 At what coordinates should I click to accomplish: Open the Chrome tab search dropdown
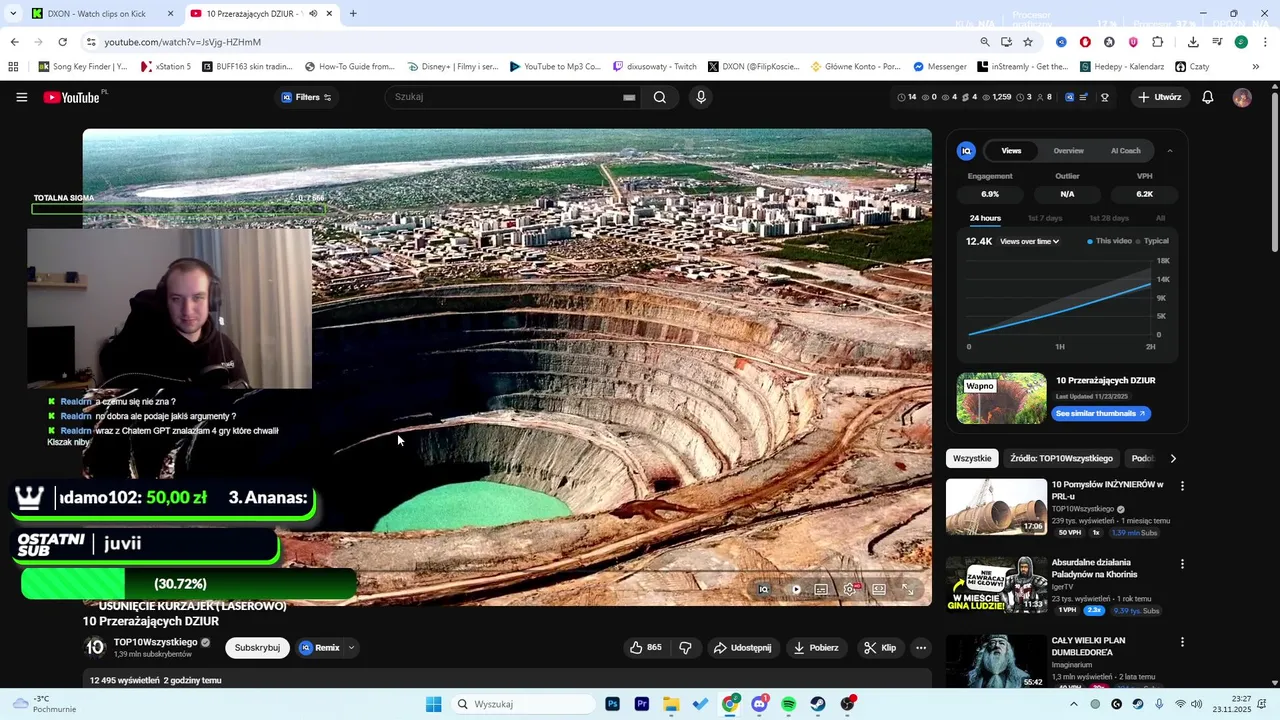[13, 14]
